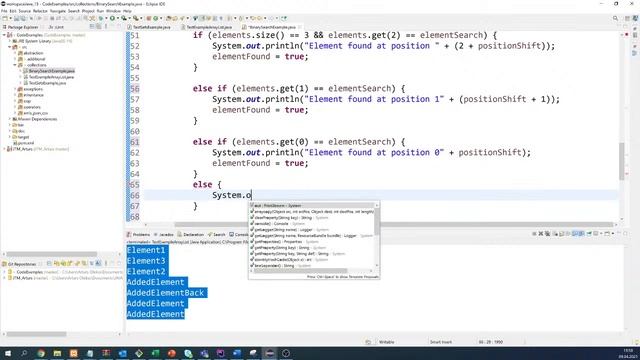Open the File menu
640x360 pixels.
(x=4, y=11)
